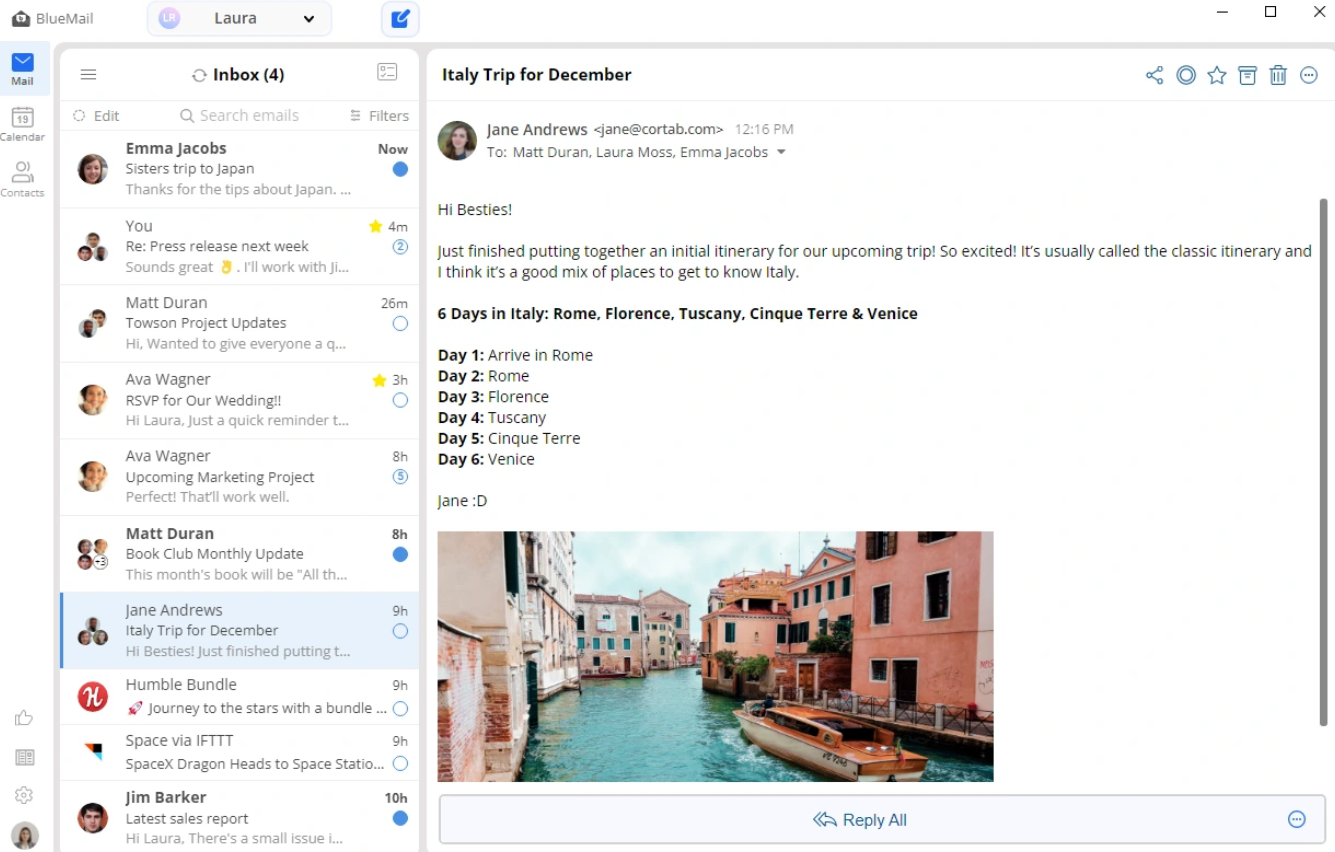Toggle unread status on Emma Jacobs' email
The image size is (1335, 852).
click(400, 169)
